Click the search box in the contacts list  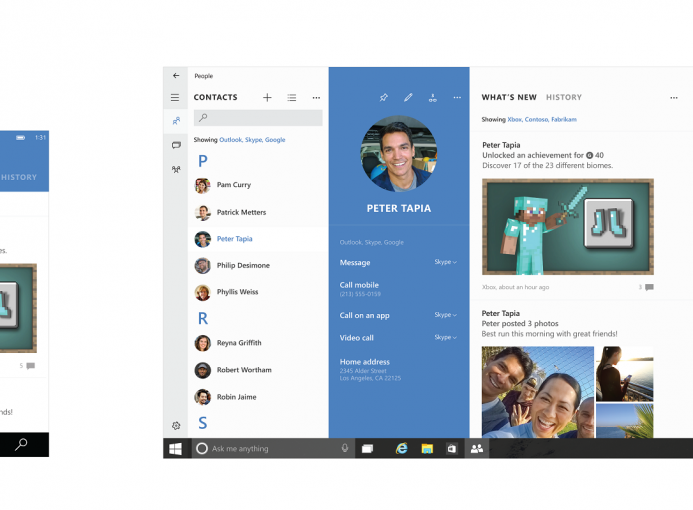258,118
